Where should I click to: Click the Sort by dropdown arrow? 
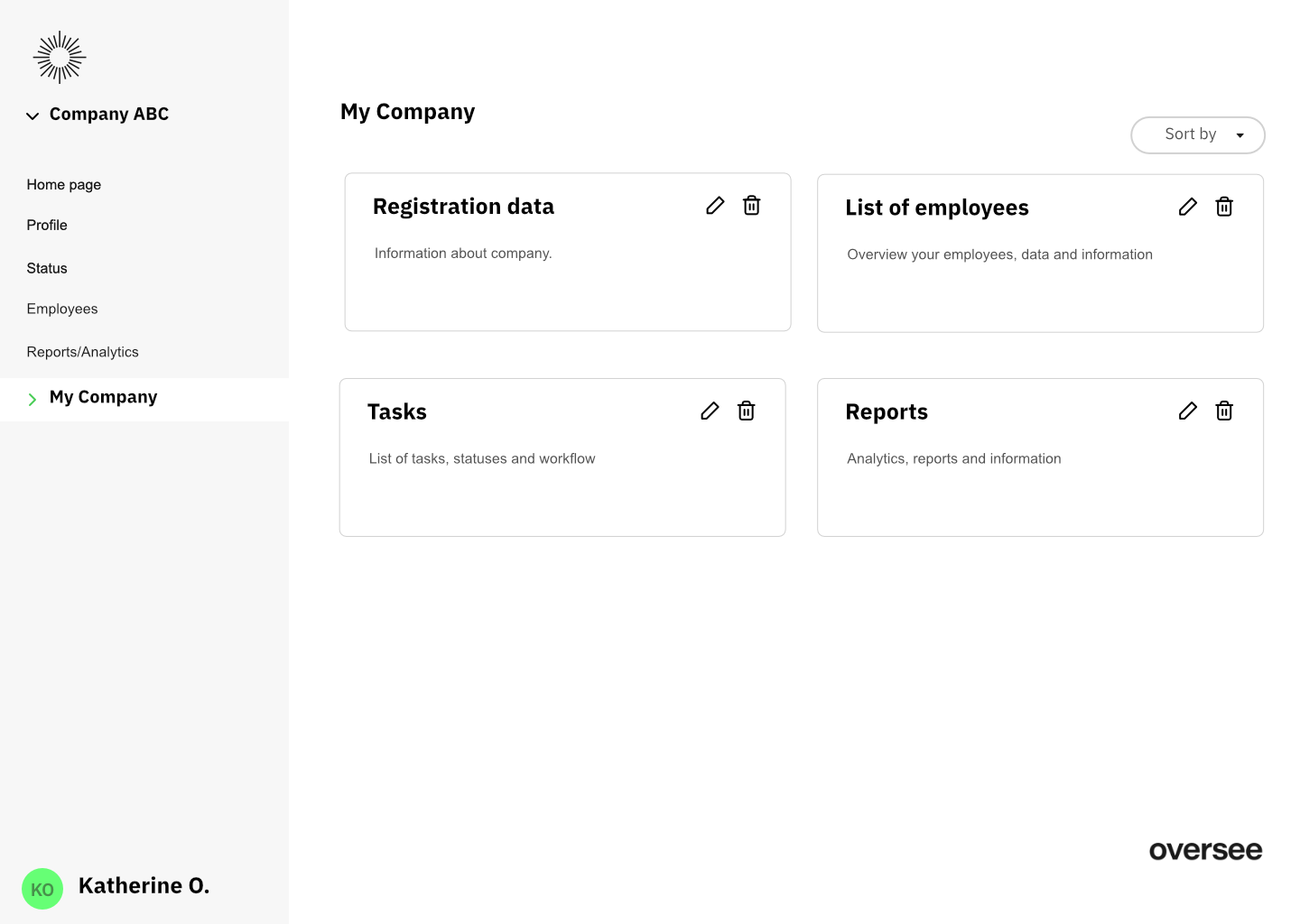pos(1240,135)
